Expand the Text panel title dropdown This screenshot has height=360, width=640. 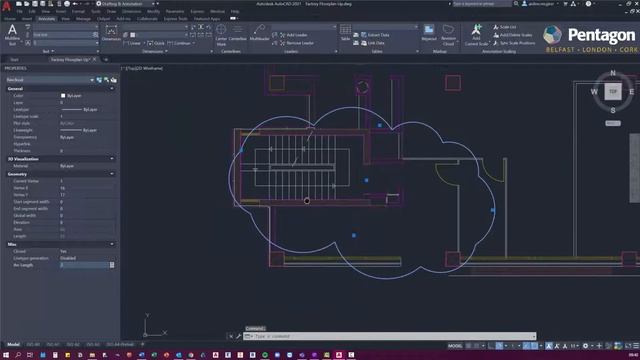48,51
